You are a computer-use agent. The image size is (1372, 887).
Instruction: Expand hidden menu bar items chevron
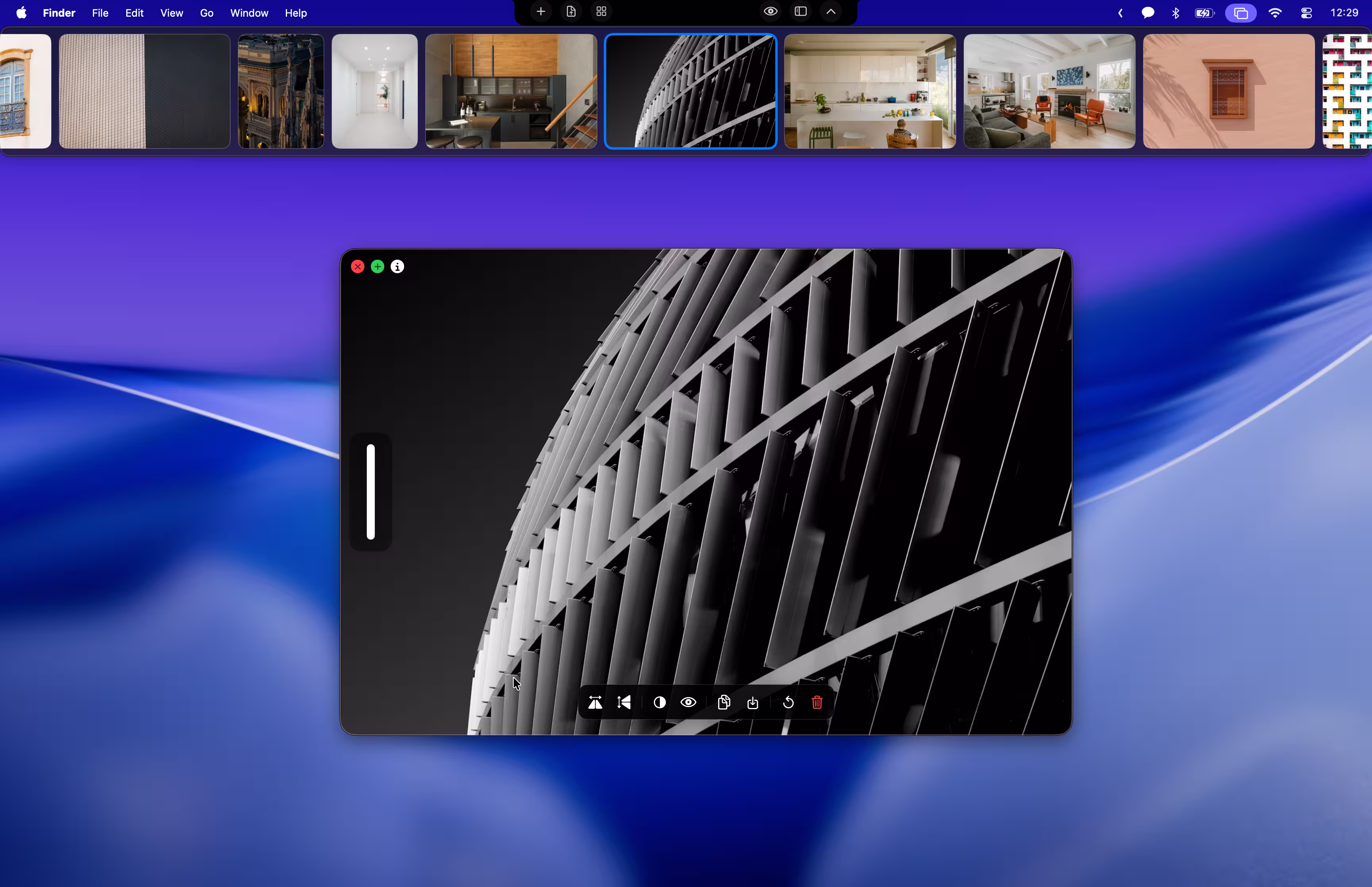point(1120,13)
